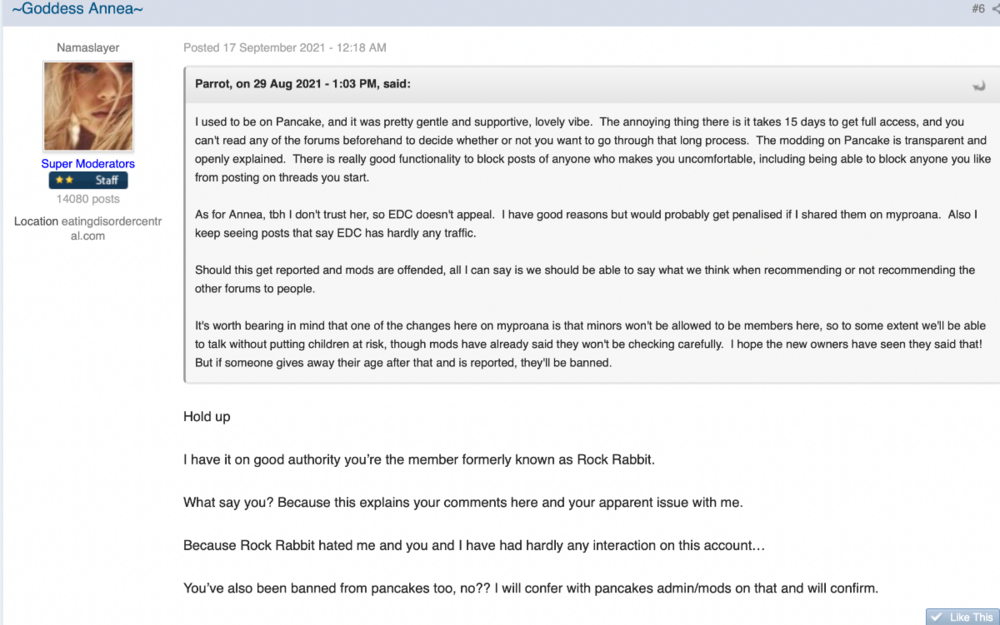
Task: Open the #6 post permalink
Action: 978,9
